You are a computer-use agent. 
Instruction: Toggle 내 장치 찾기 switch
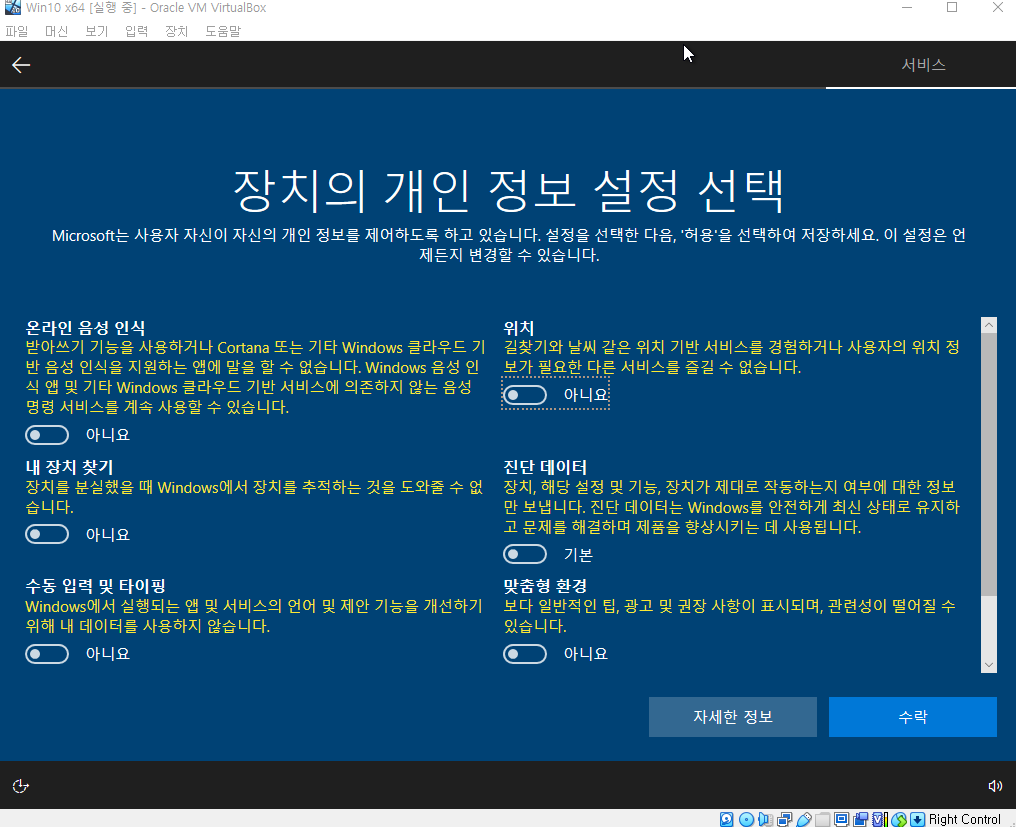click(47, 534)
